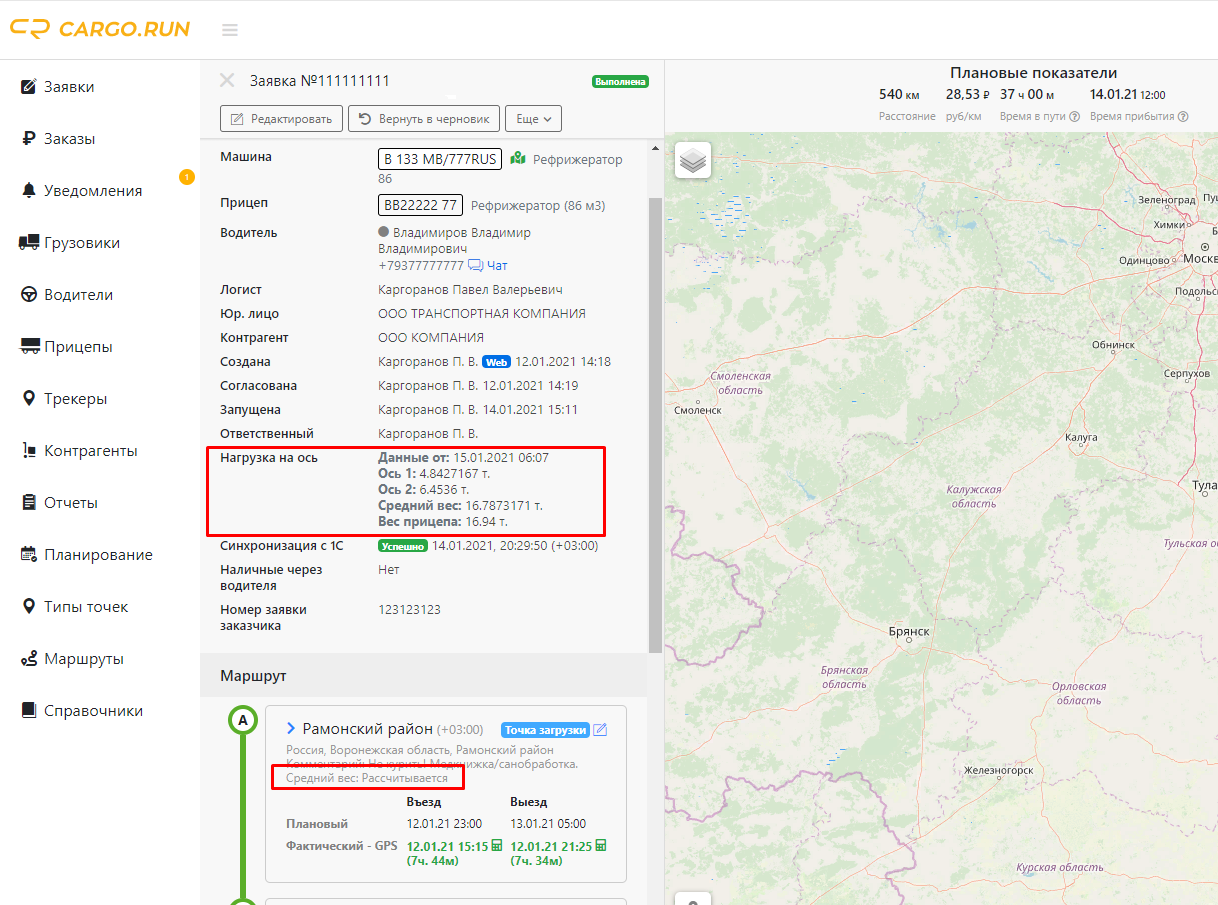This screenshot has width=1218, height=905.
Task: Click the Редактировать button
Action: coord(281,118)
